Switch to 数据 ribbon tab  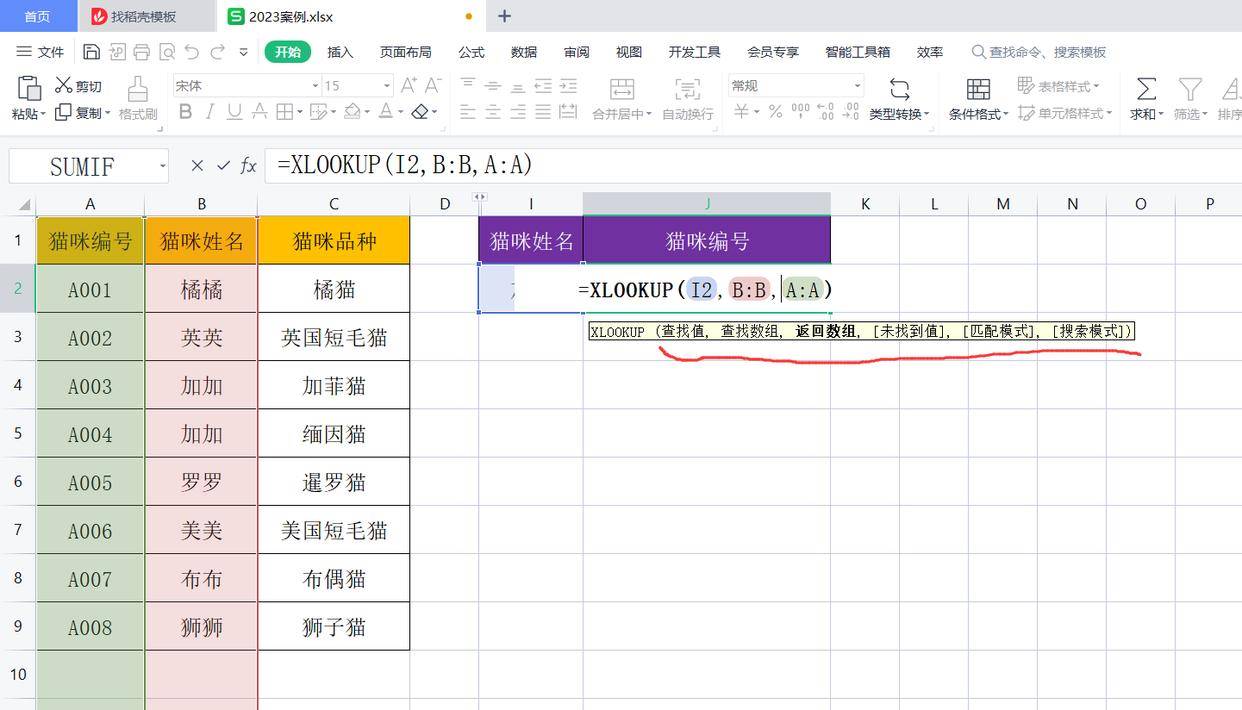pos(523,52)
